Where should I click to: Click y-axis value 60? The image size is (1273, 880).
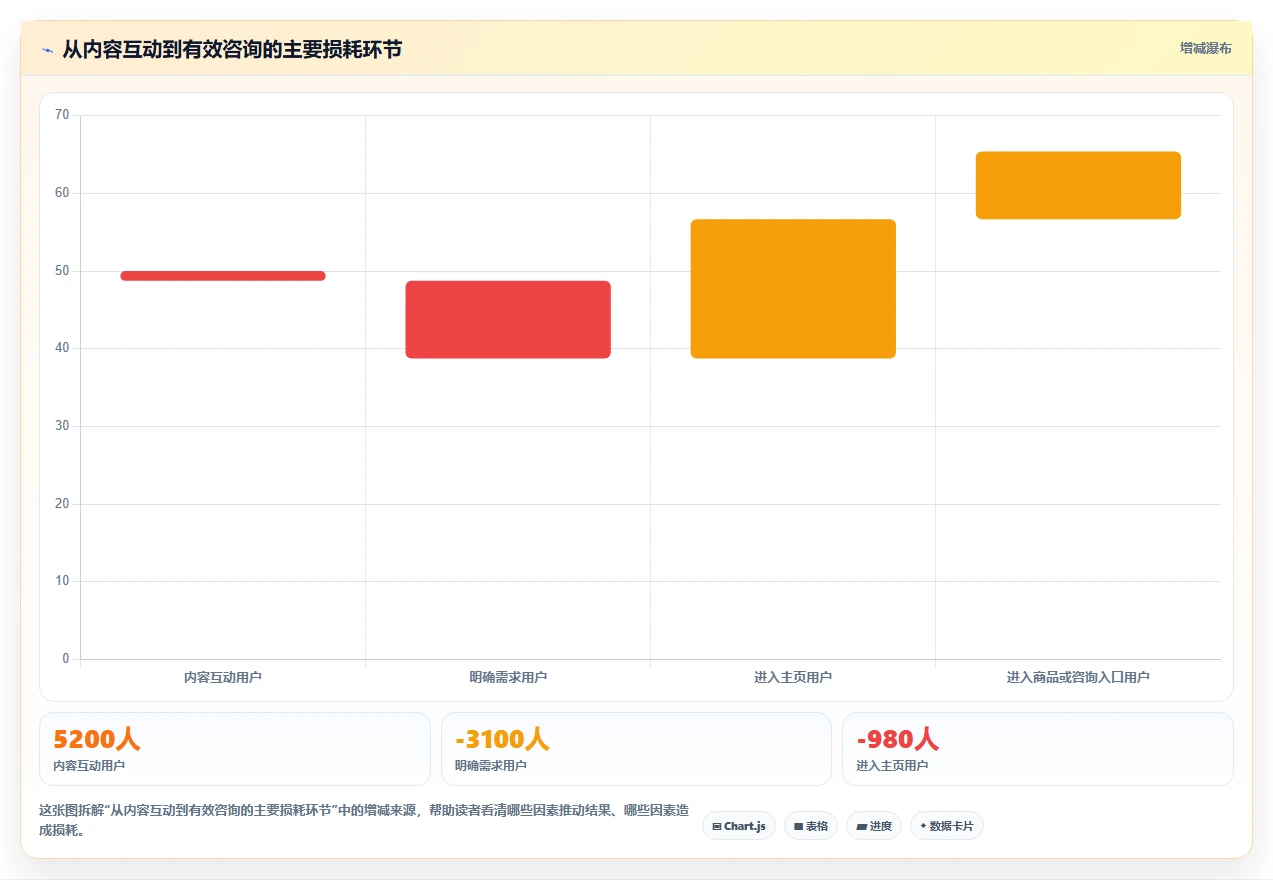[62, 193]
